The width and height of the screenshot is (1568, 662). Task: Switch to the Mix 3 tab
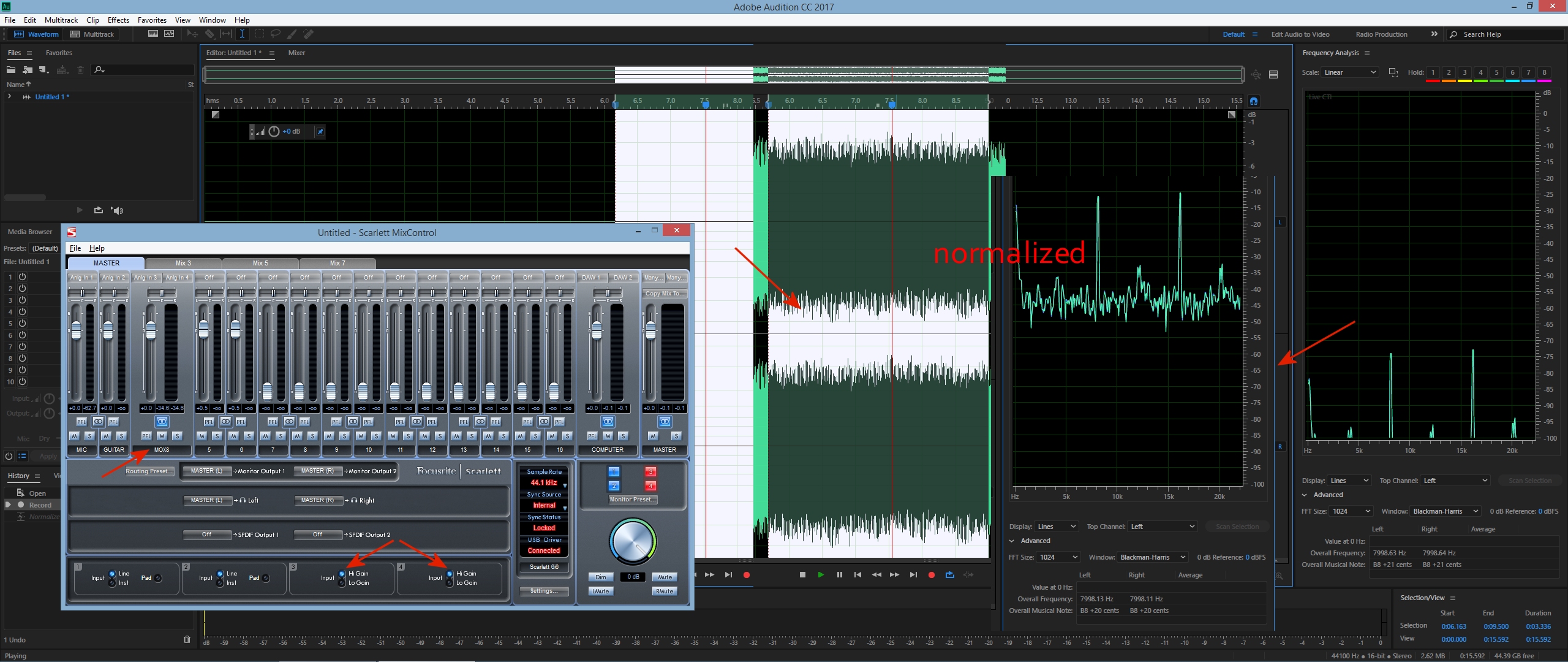pos(183,263)
